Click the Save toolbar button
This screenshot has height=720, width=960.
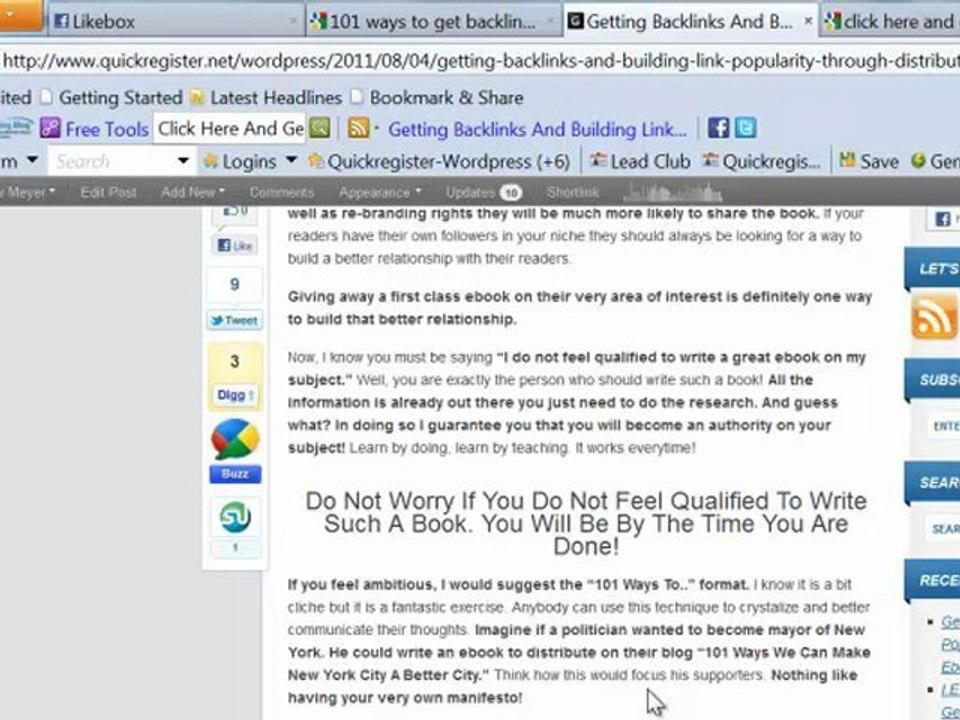(869, 161)
